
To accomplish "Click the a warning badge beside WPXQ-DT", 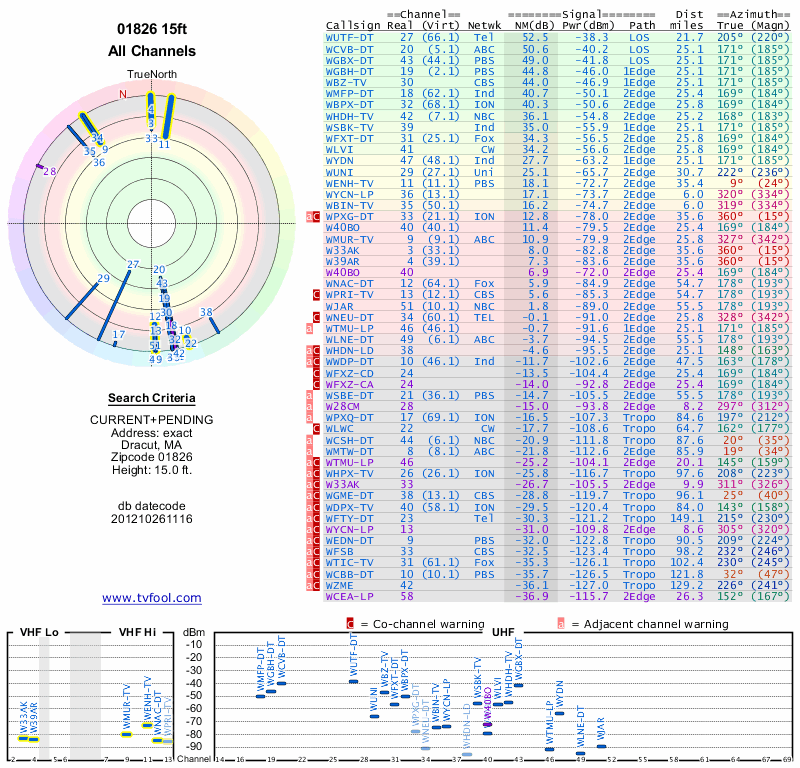I will [309, 418].
